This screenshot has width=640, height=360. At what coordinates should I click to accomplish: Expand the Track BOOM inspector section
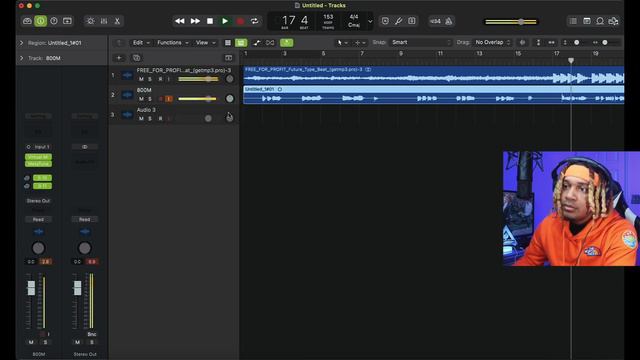22,58
